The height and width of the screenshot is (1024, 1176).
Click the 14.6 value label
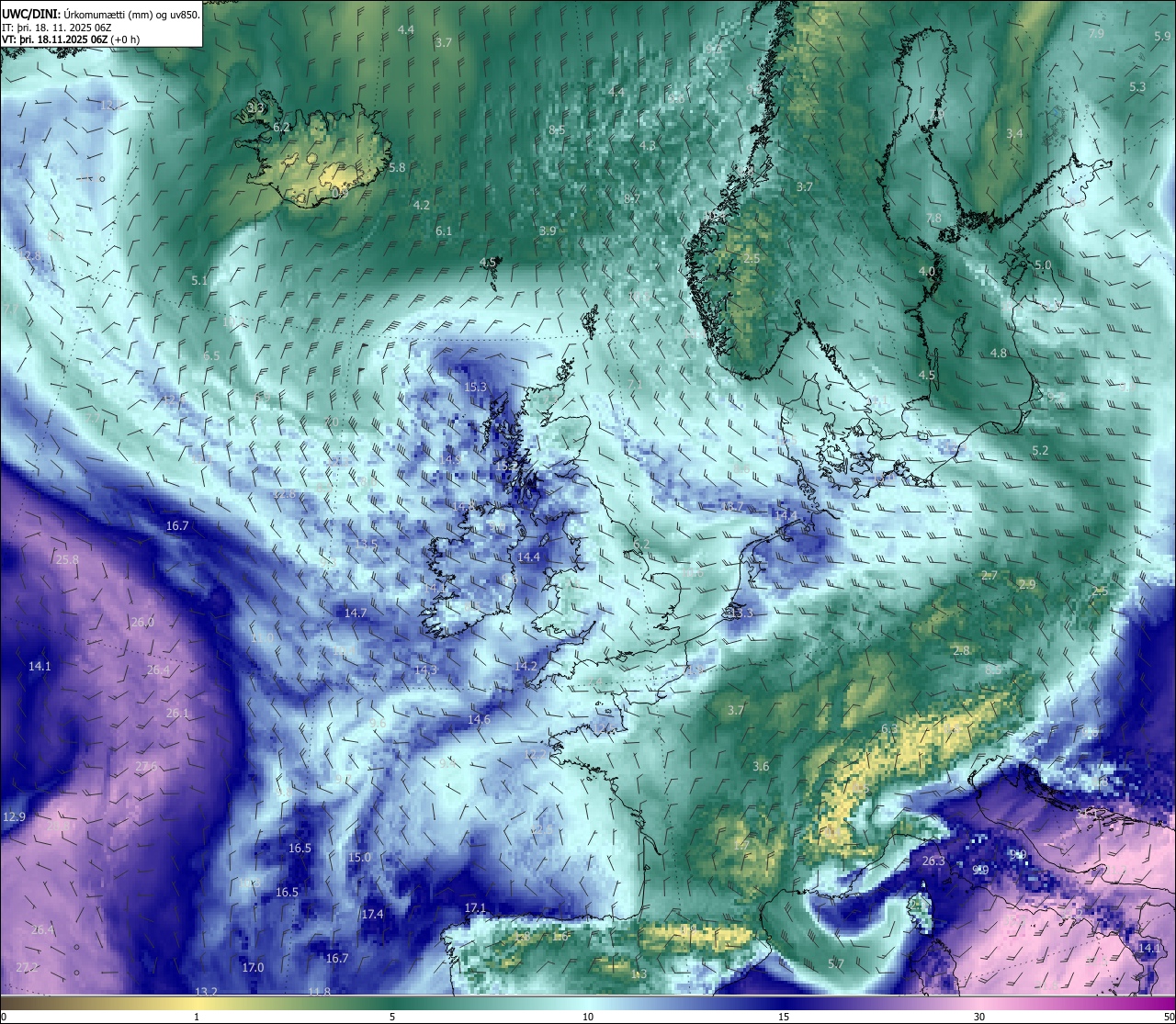479,719
